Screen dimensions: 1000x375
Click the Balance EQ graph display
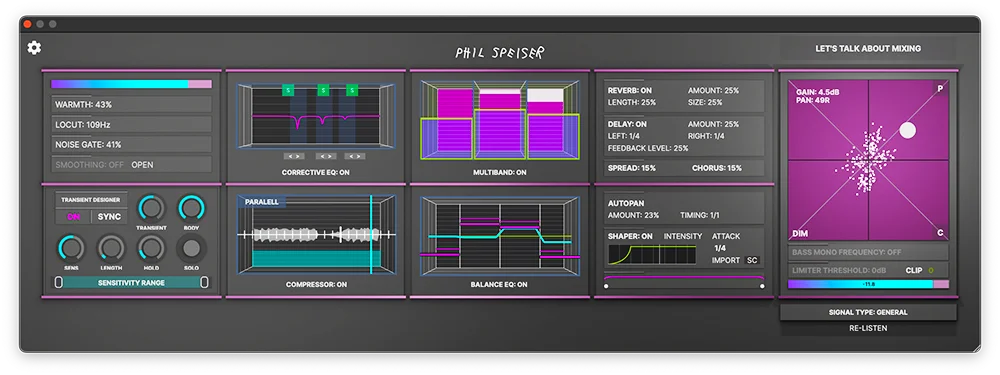[x=500, y=235]
